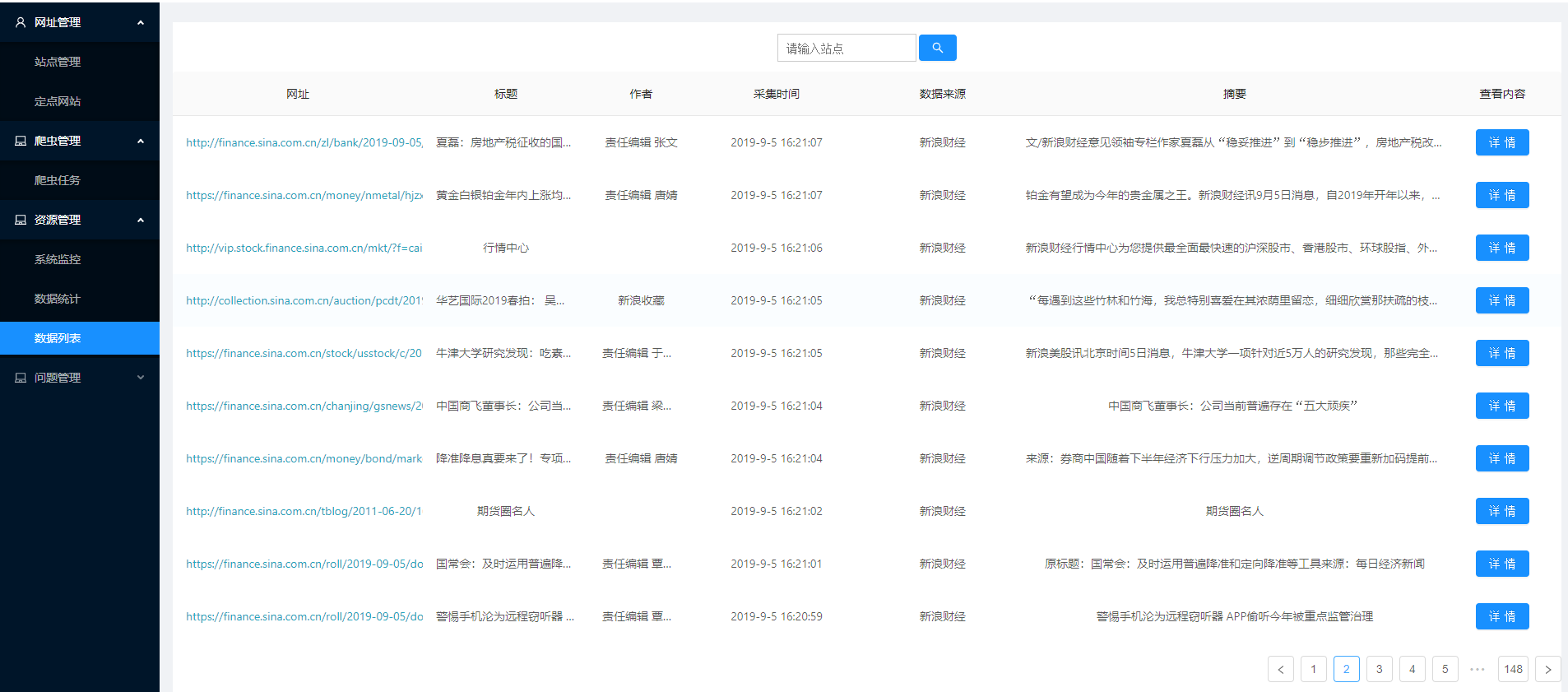Screen dimensions: 1568x692
Task: Go to page 3
Action: tap(1380, 669)
